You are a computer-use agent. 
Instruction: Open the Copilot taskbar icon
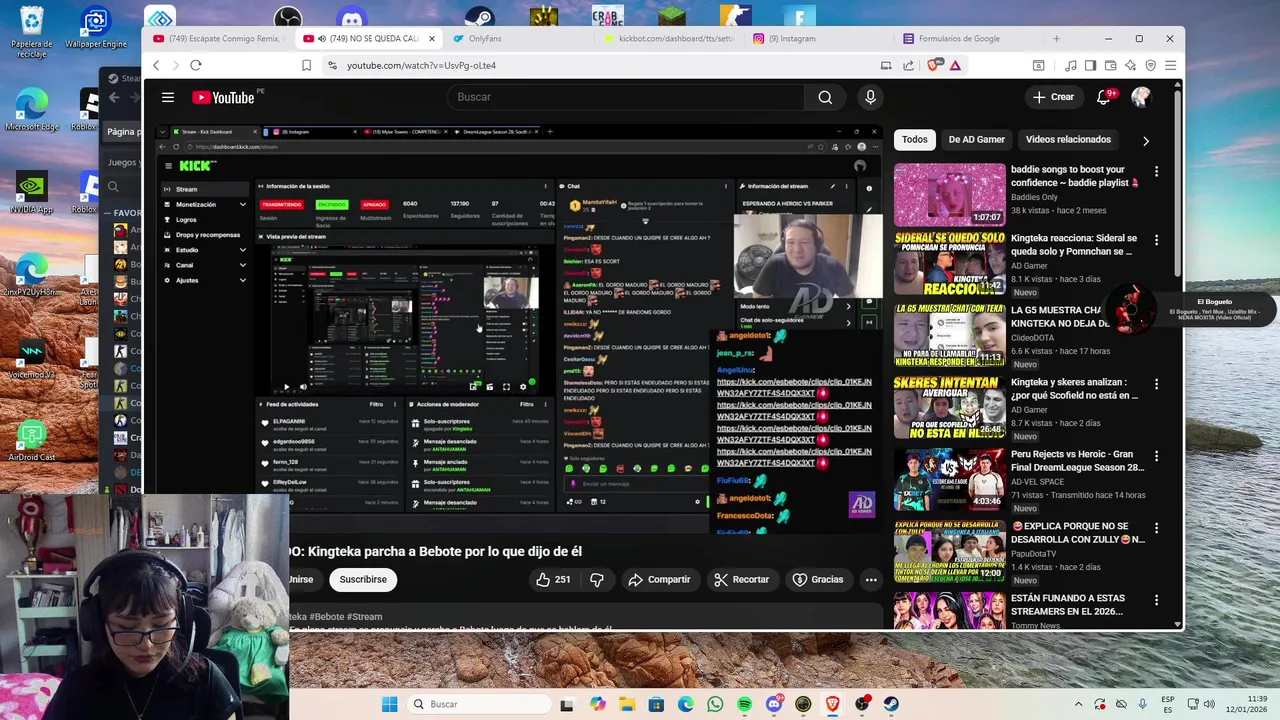pos(598,704)
